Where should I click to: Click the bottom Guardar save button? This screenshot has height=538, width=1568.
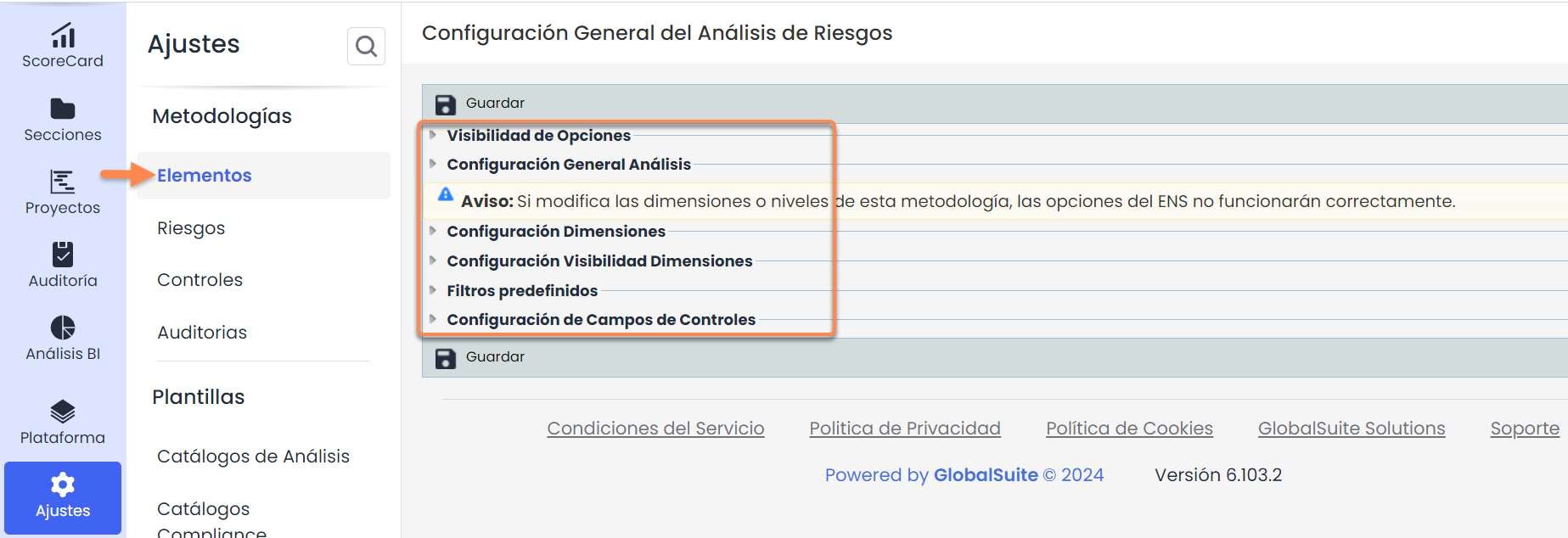(x=481, y=357)
